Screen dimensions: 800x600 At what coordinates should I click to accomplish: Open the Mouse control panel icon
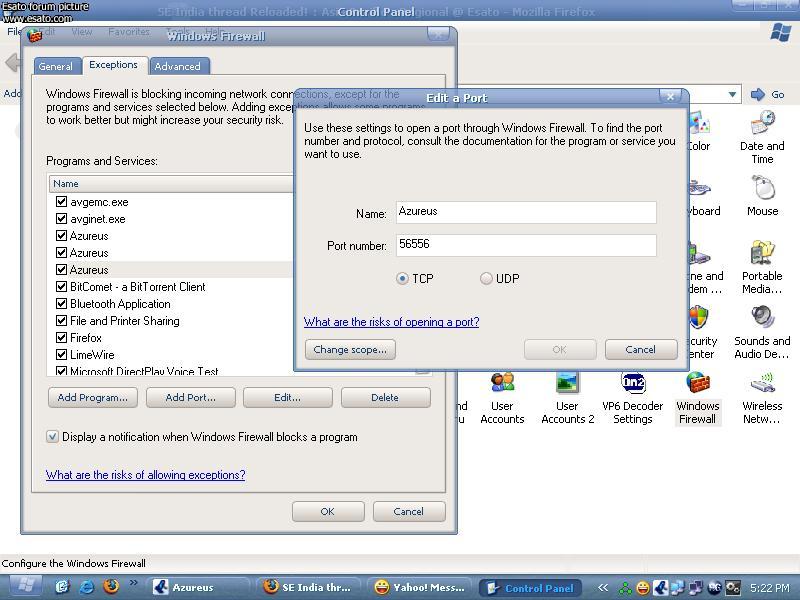pyautogui.click(x=762, y=189)
